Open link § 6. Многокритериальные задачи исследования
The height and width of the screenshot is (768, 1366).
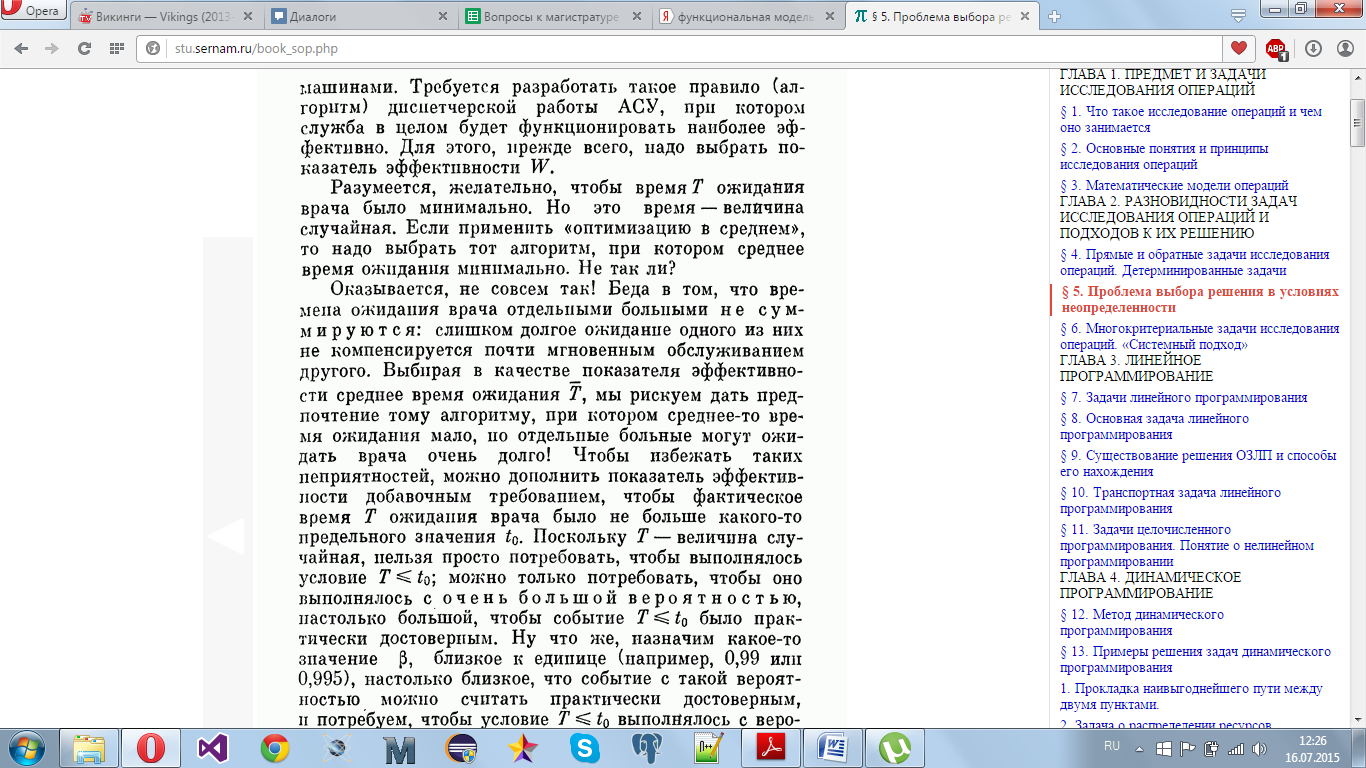click(x=1200, y=336)
